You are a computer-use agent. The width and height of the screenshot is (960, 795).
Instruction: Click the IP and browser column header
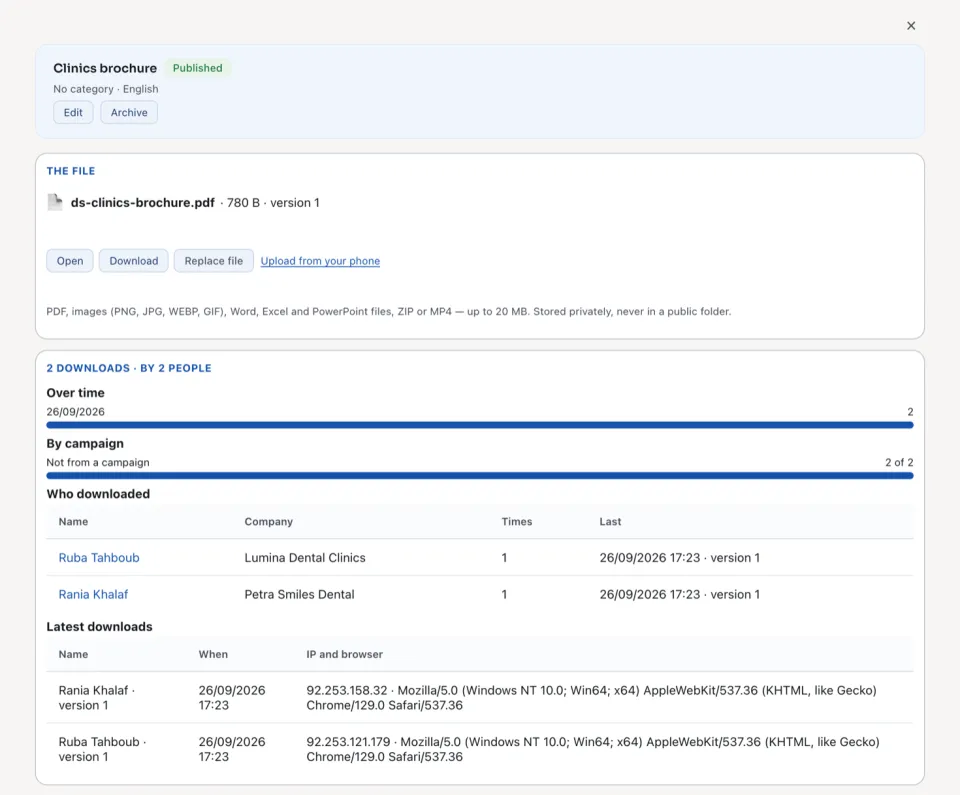pyautogui.click(x=345, y=655)
